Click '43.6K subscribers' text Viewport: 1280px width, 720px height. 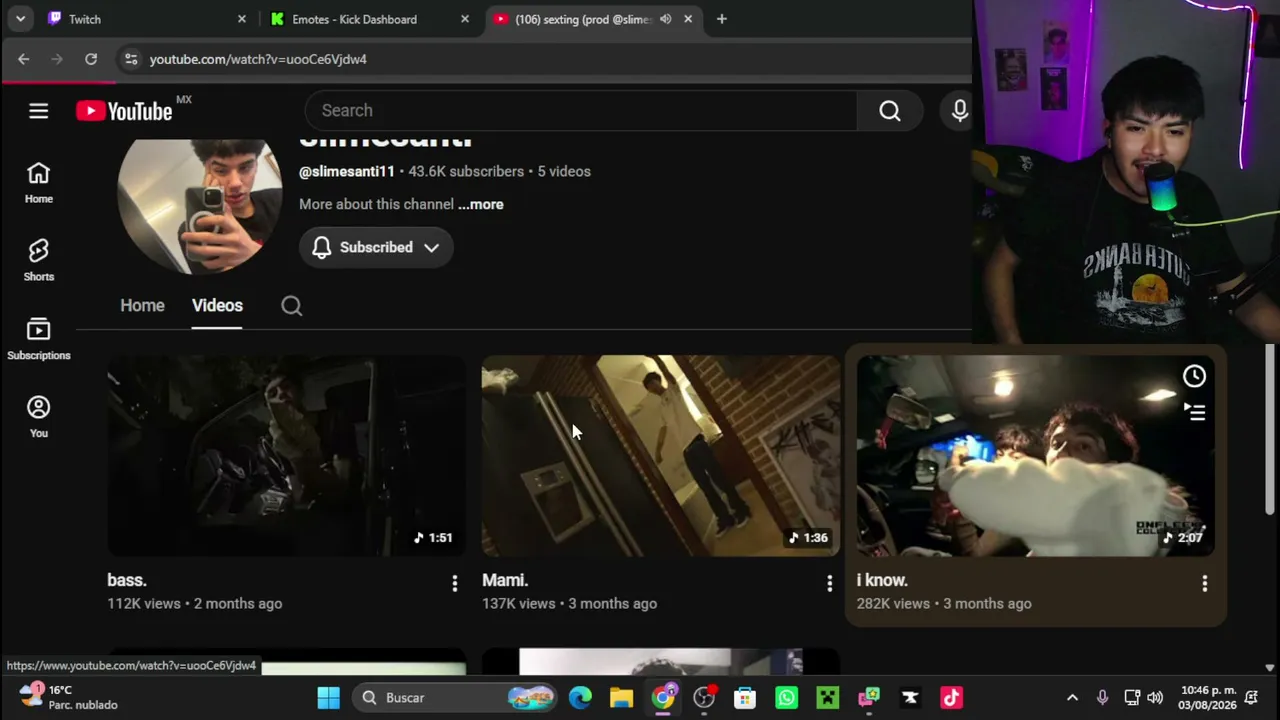[466, 171]
